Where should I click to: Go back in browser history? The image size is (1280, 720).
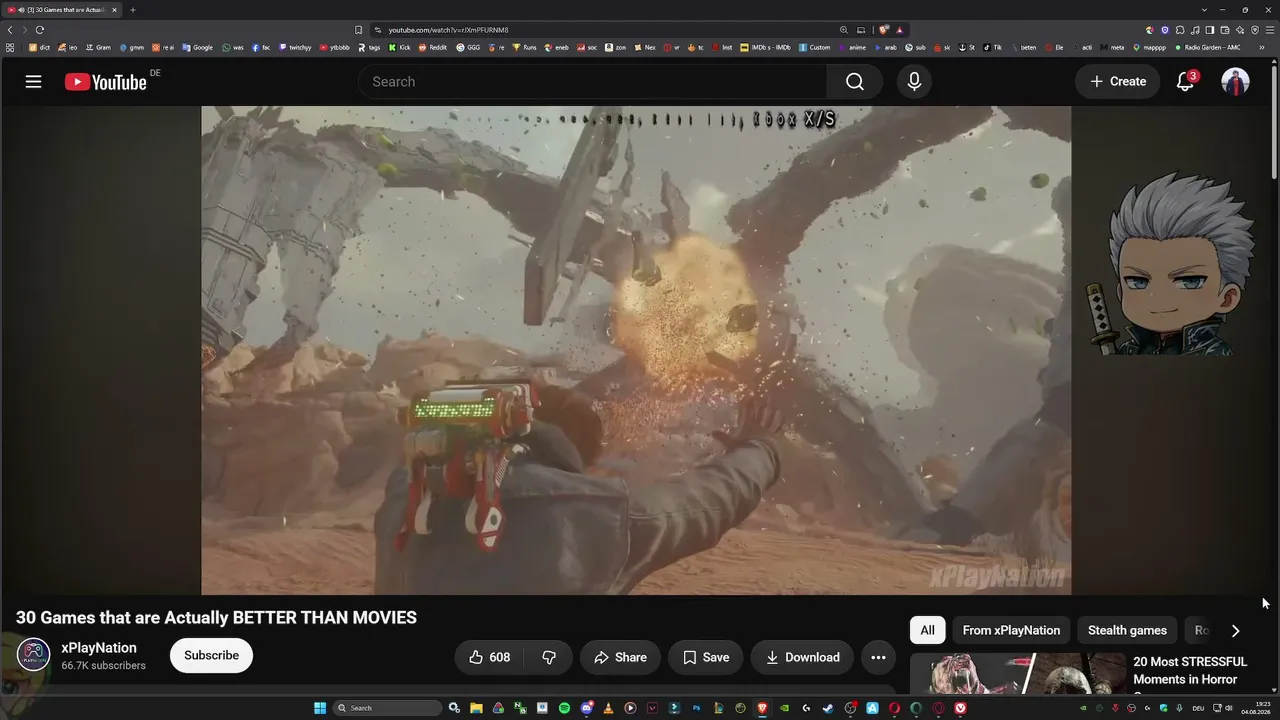[x=10, y=30]
